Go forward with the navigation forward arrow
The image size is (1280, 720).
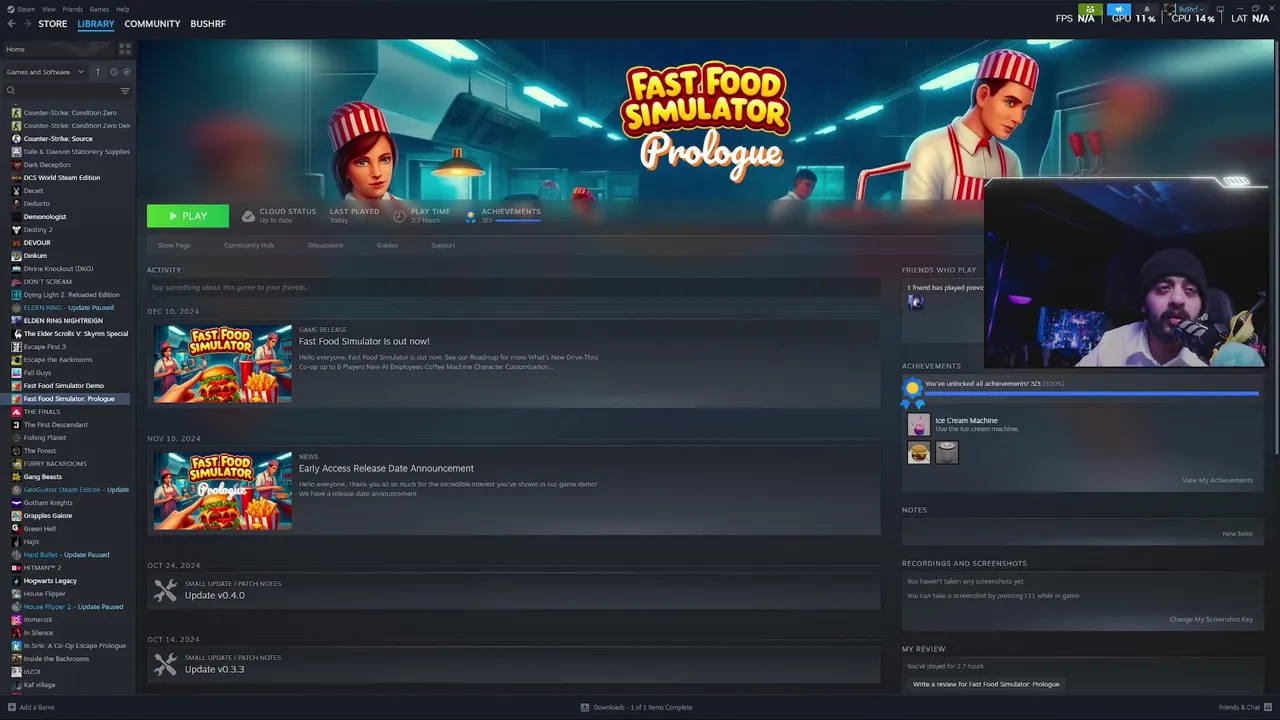[x=27, y=23]
